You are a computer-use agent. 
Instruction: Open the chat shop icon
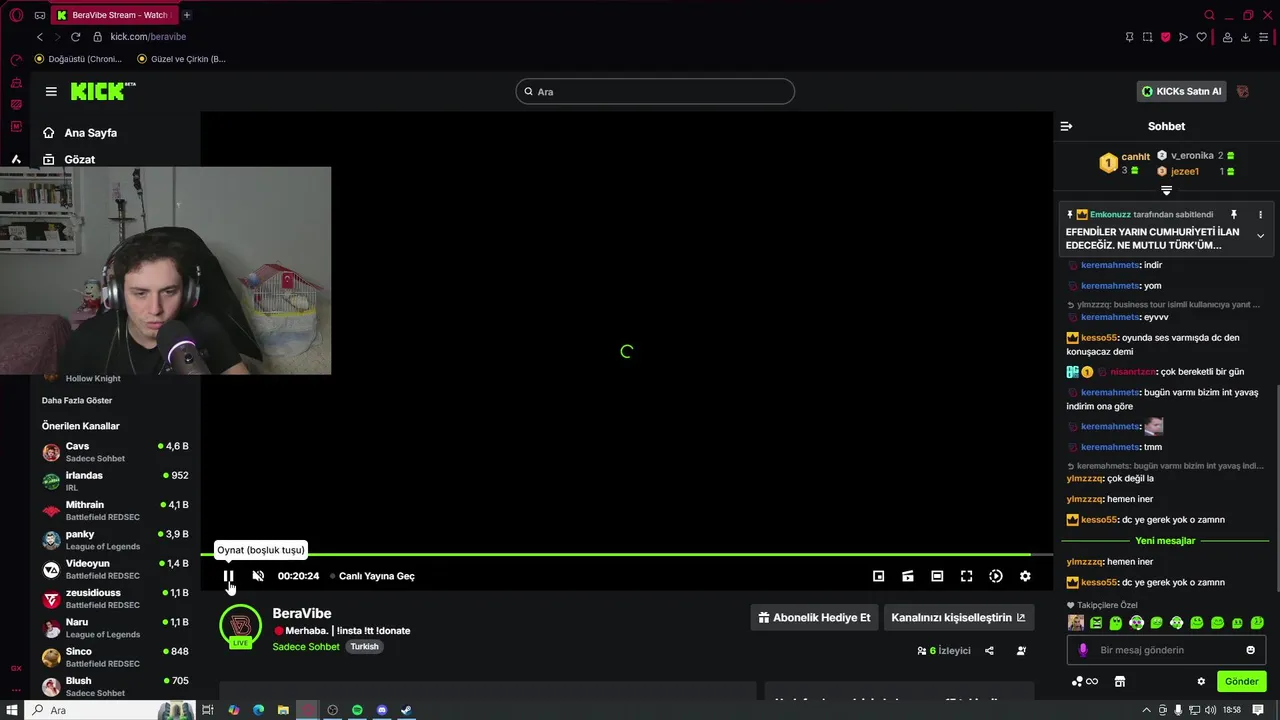pyautogui.click(x=1120, y=681)
